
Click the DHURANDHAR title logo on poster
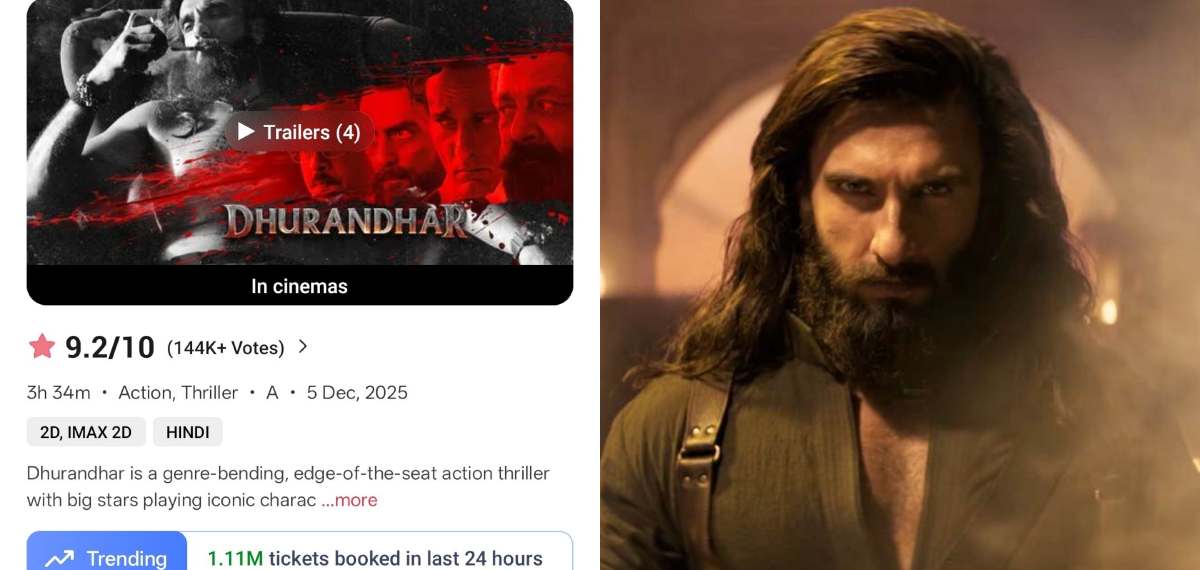pos(346,221)
